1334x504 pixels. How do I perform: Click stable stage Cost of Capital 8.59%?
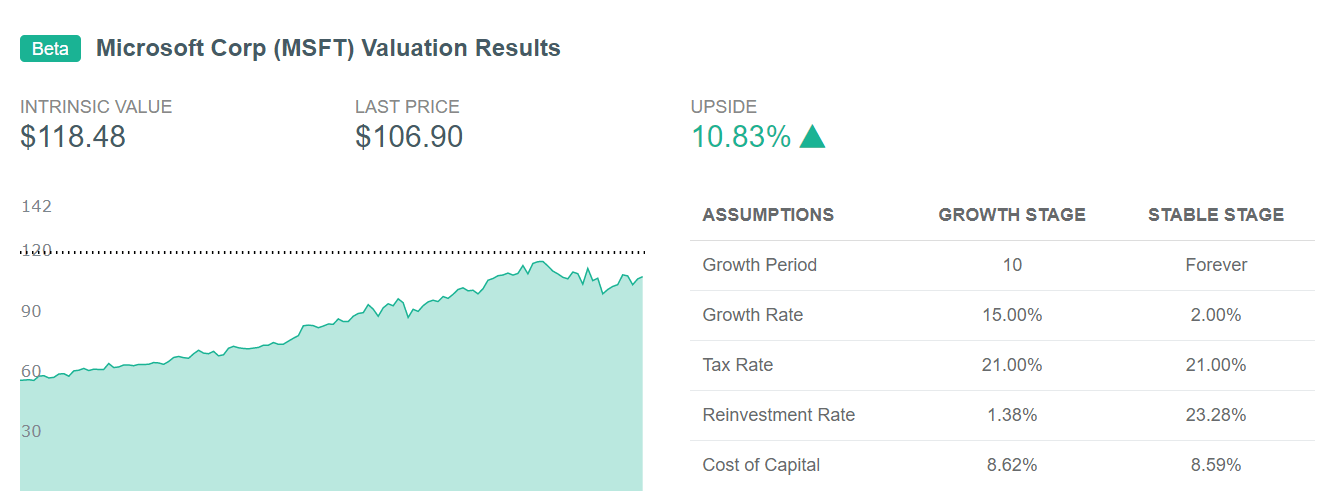point(1216,465)
